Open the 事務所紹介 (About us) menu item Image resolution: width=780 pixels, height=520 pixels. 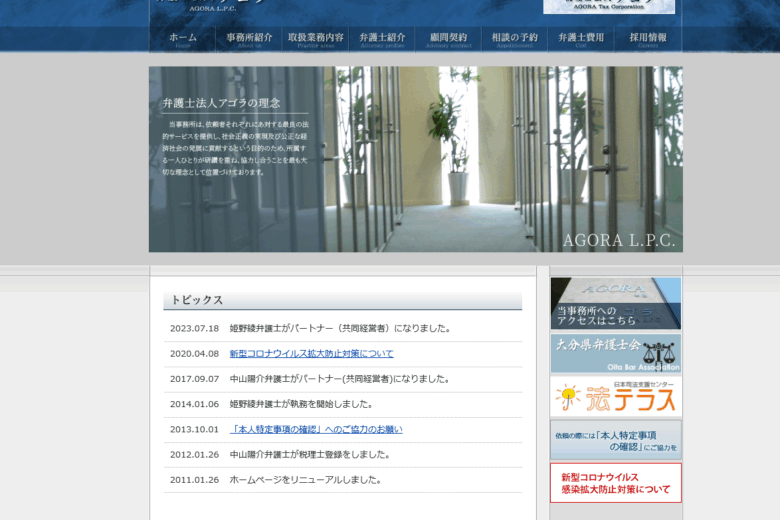click(249, 39)
